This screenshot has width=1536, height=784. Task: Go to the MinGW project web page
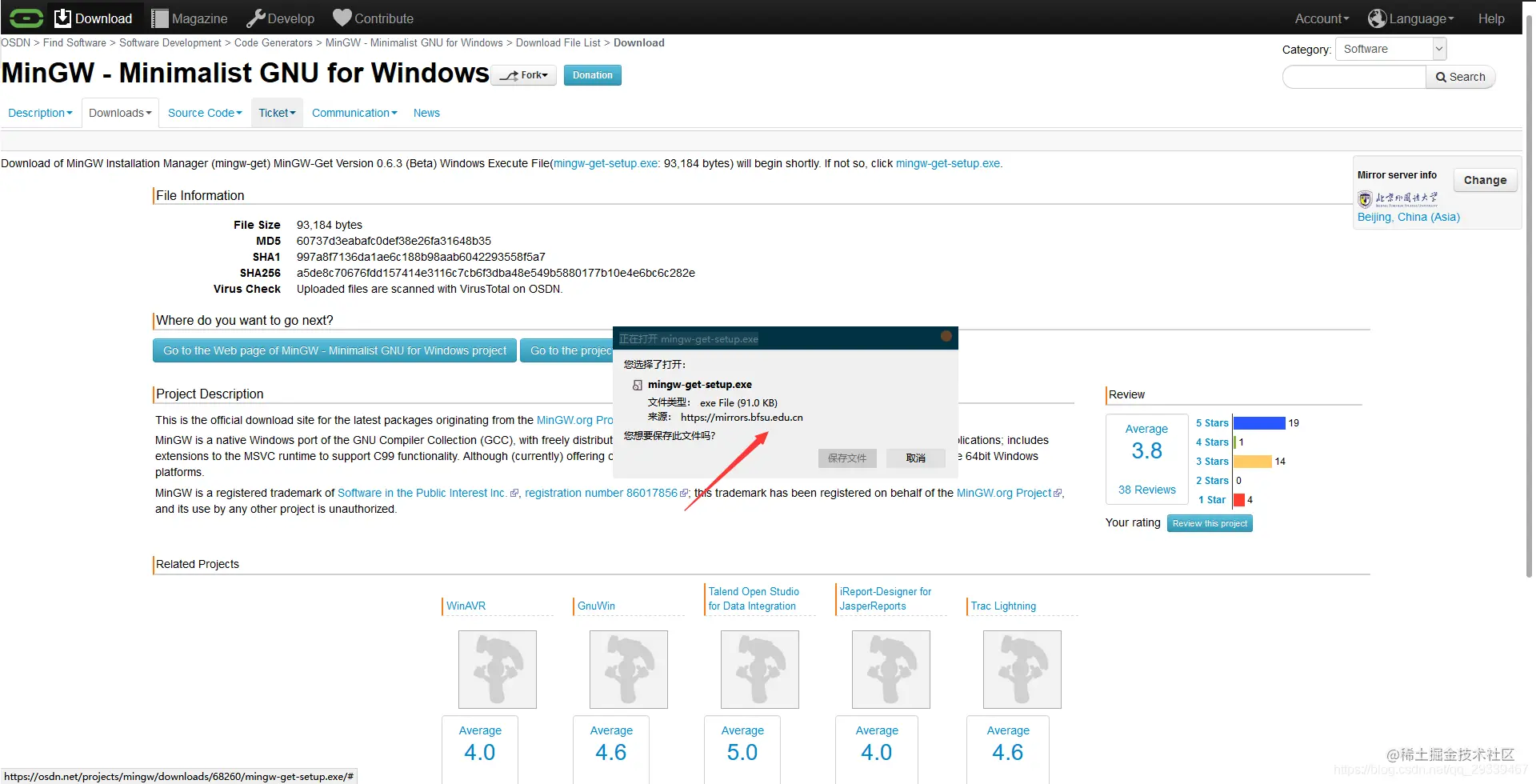tap(335, 350)
